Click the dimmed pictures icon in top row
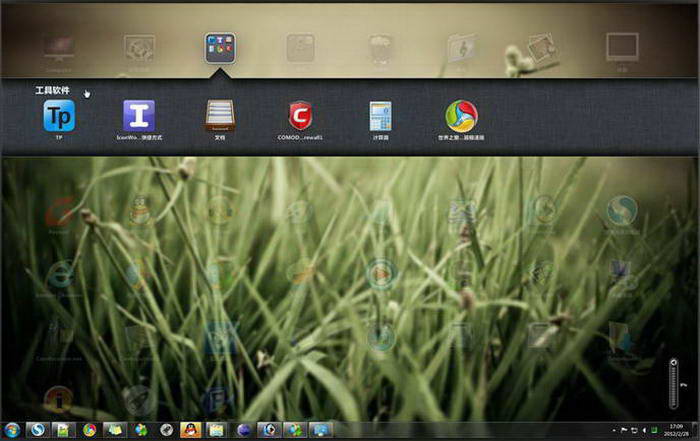The height and width of the screenshot is (441, 700). pyautogui.click(x=541, y=47)
